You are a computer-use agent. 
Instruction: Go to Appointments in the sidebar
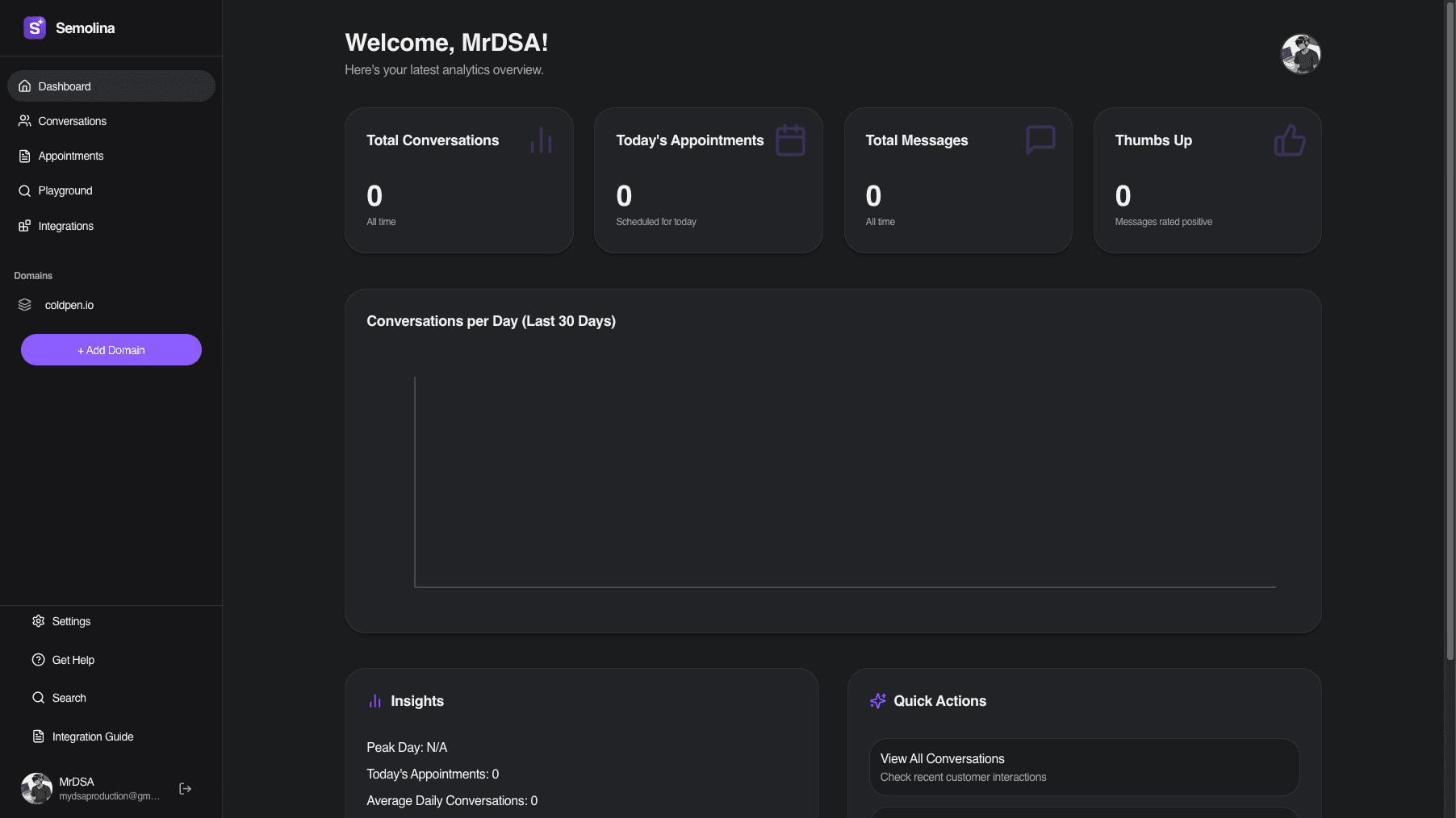70,156
